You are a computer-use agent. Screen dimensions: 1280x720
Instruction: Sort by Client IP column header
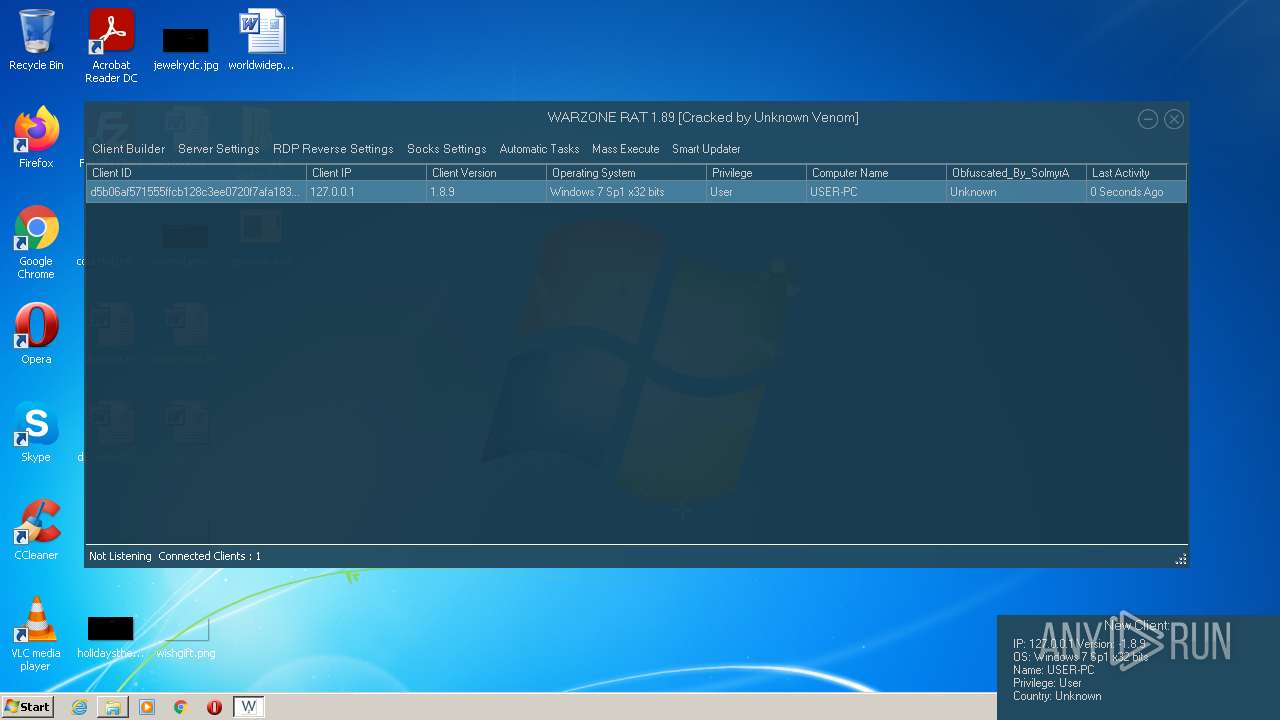pyautogui.click(x=366, y=173)
